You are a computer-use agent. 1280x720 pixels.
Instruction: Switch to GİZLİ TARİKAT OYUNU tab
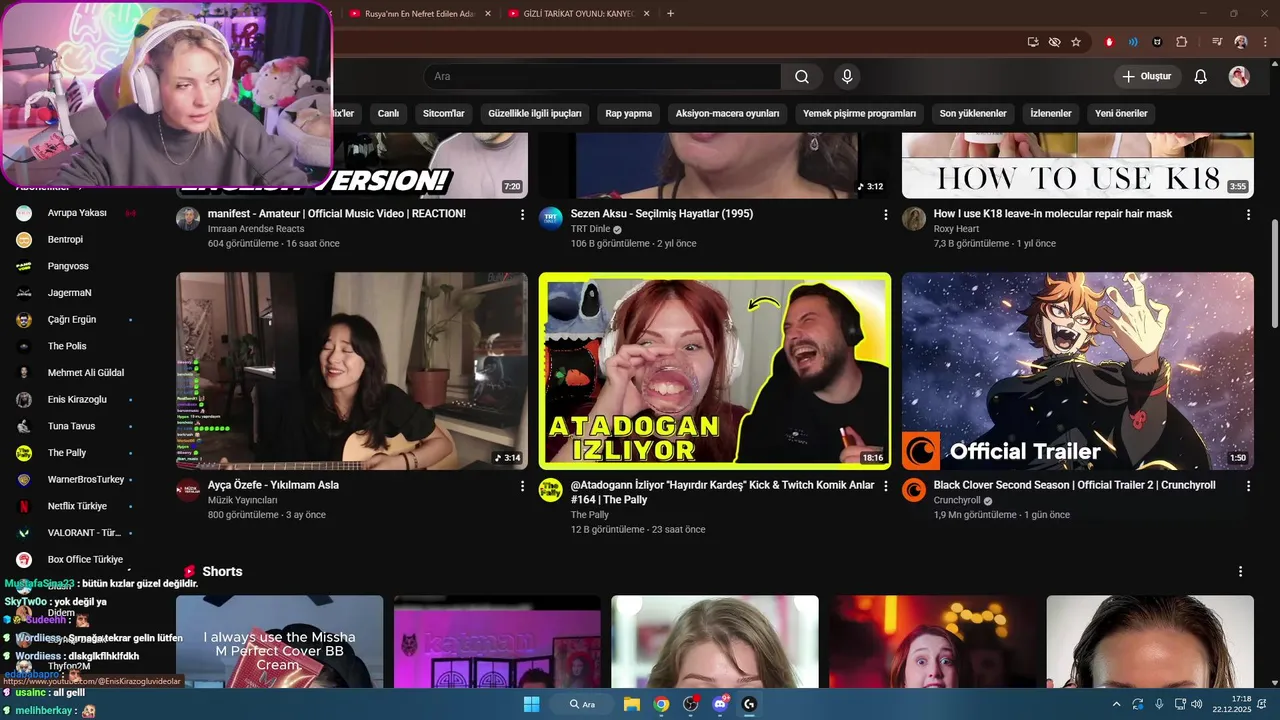[x=578, y=14]
